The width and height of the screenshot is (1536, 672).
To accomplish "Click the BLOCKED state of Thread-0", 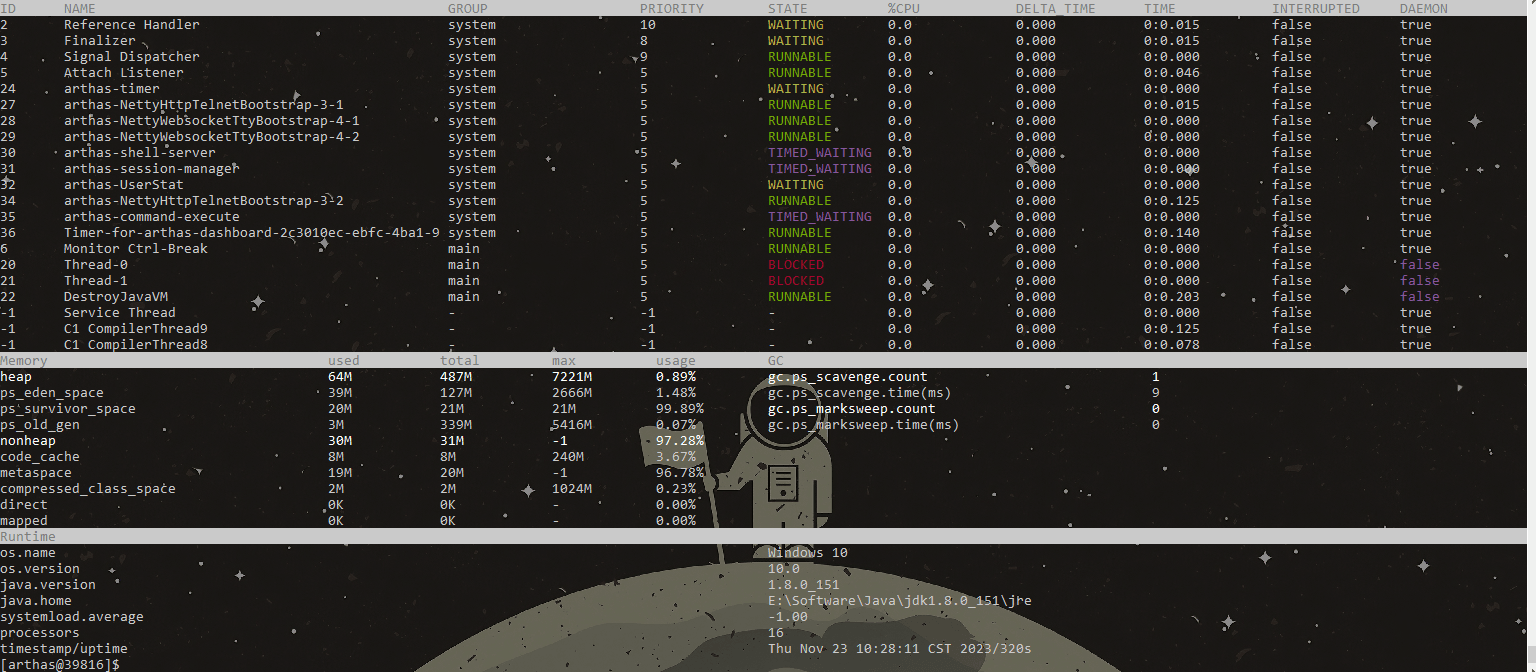I will point(796,265).
